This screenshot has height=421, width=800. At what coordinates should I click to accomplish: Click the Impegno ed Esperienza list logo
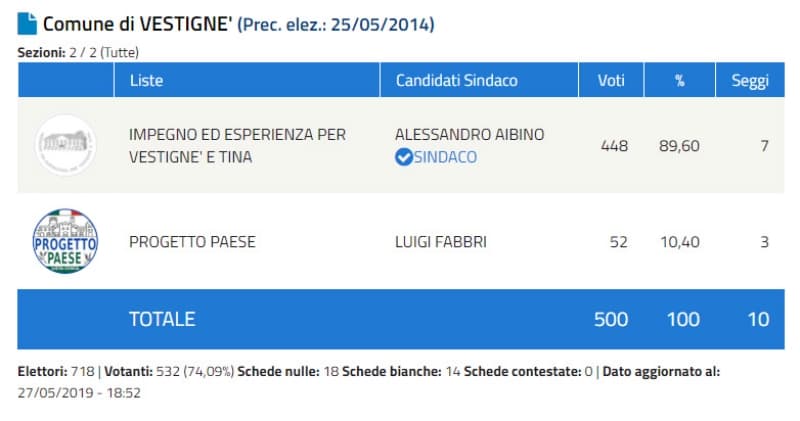click(65, 145)
